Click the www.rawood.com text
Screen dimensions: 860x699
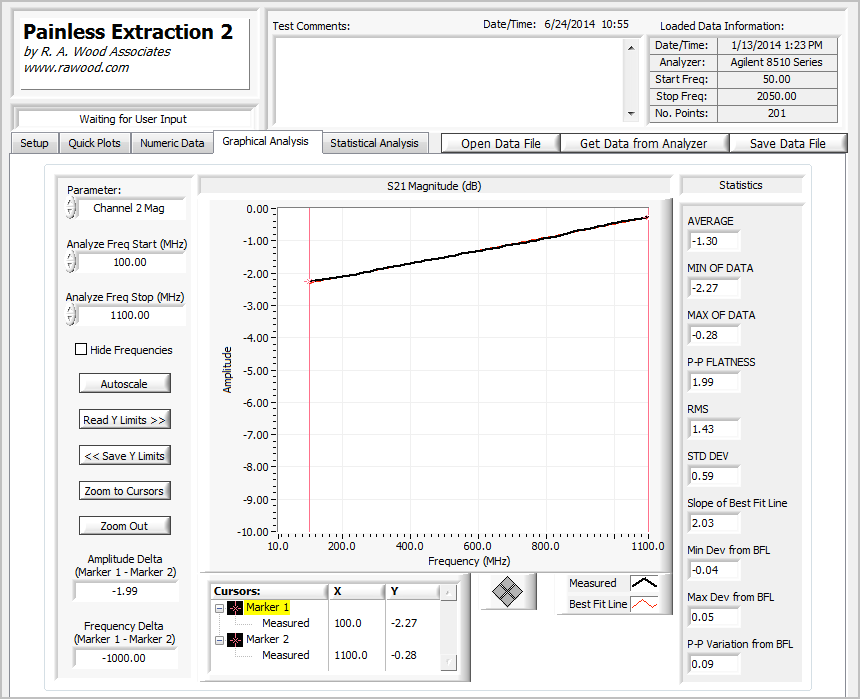coord(76,68)
